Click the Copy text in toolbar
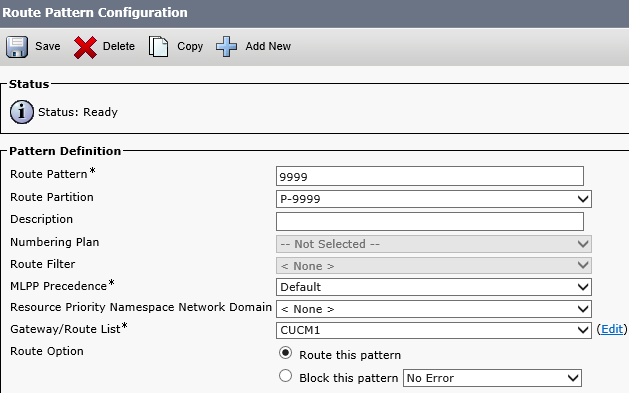The width and height of the screenshot is (629, 393). coord(190,47)
